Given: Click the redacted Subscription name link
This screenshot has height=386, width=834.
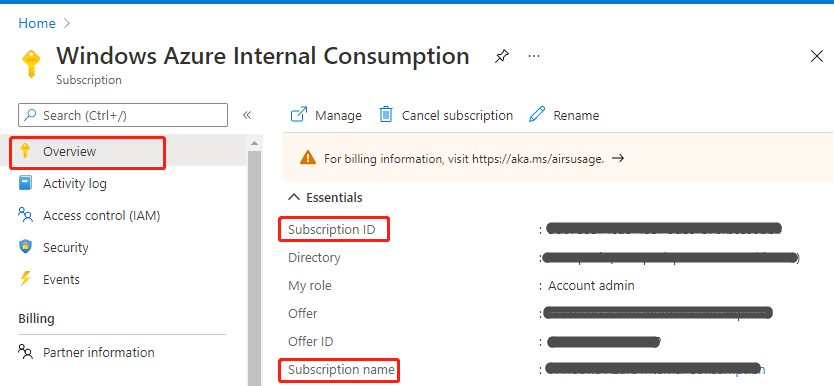Looking at the screenshot, I should [655, 368].
